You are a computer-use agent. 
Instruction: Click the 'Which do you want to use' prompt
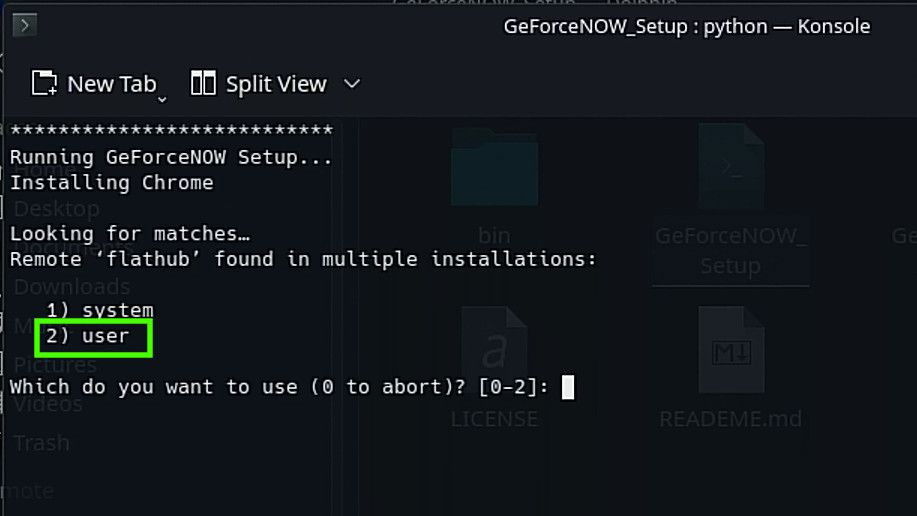(x=279, y=387)
